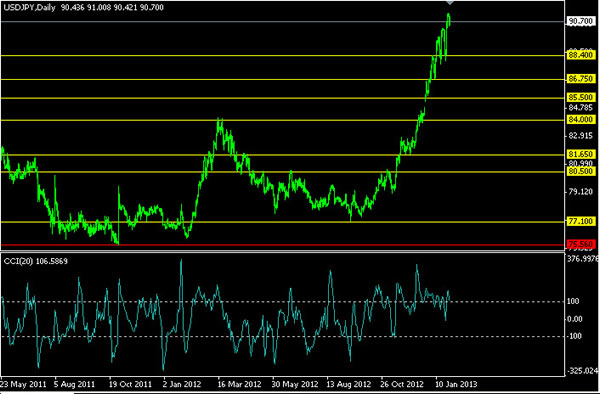Click the 13 Aug 2012 date label
Image resolution: width=600 pixels, height=394 pixels.
tap(348, 384)
